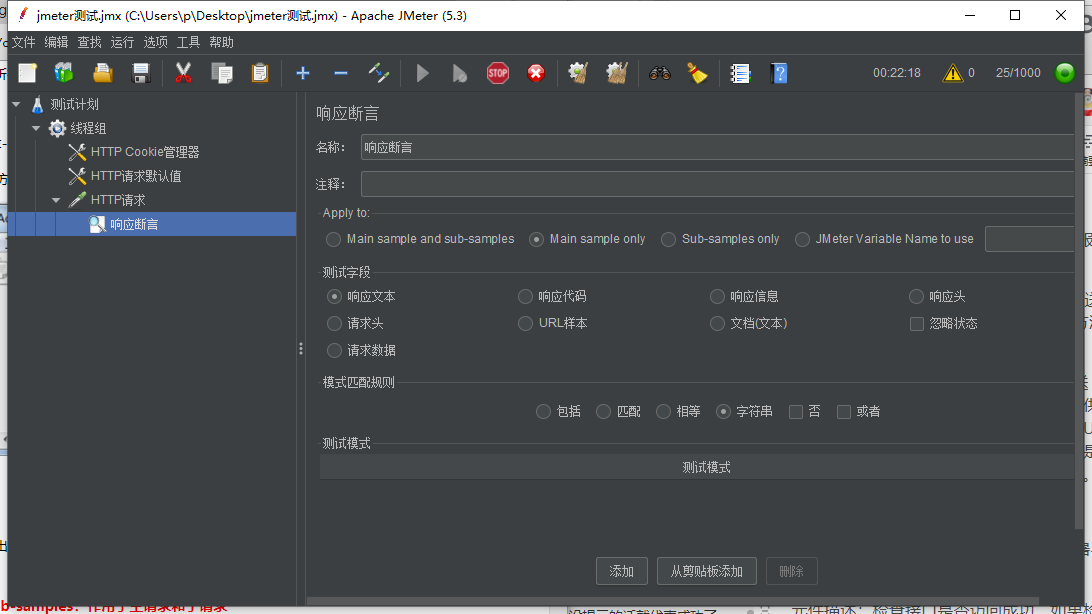The height and width of the screenshot is (614, 1092).
Task: Open the 选项 menu
Action: click(155, 42)
